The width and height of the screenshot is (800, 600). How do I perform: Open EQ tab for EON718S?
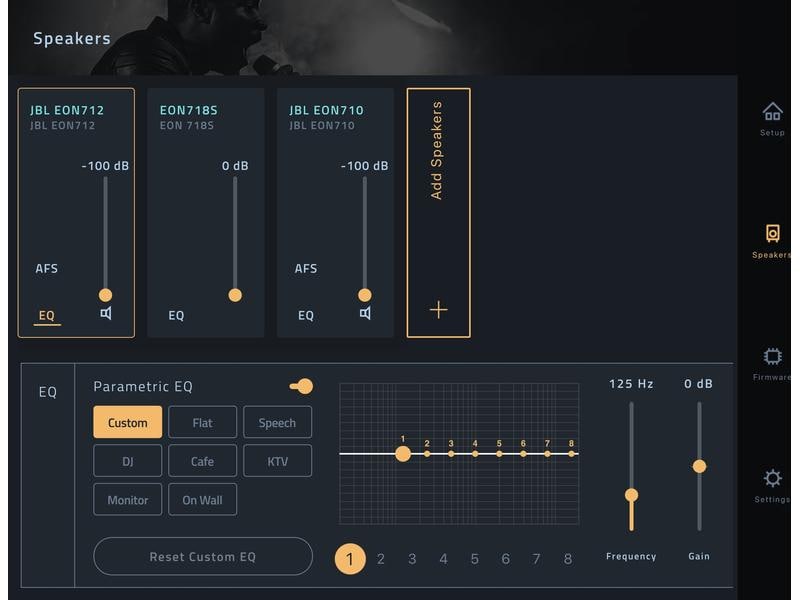176,315
